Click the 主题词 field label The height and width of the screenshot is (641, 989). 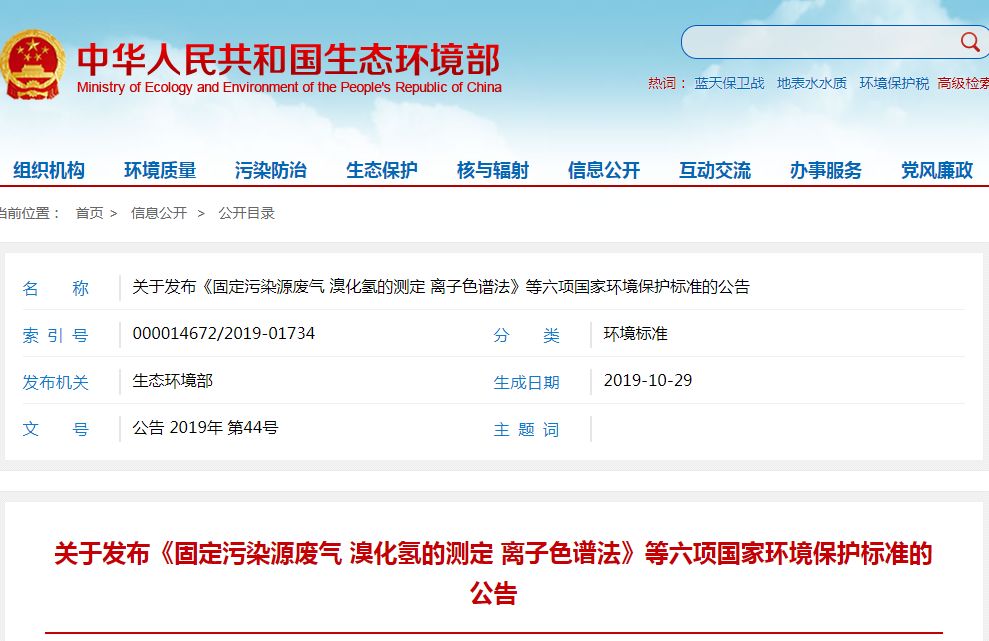[526, 430]
